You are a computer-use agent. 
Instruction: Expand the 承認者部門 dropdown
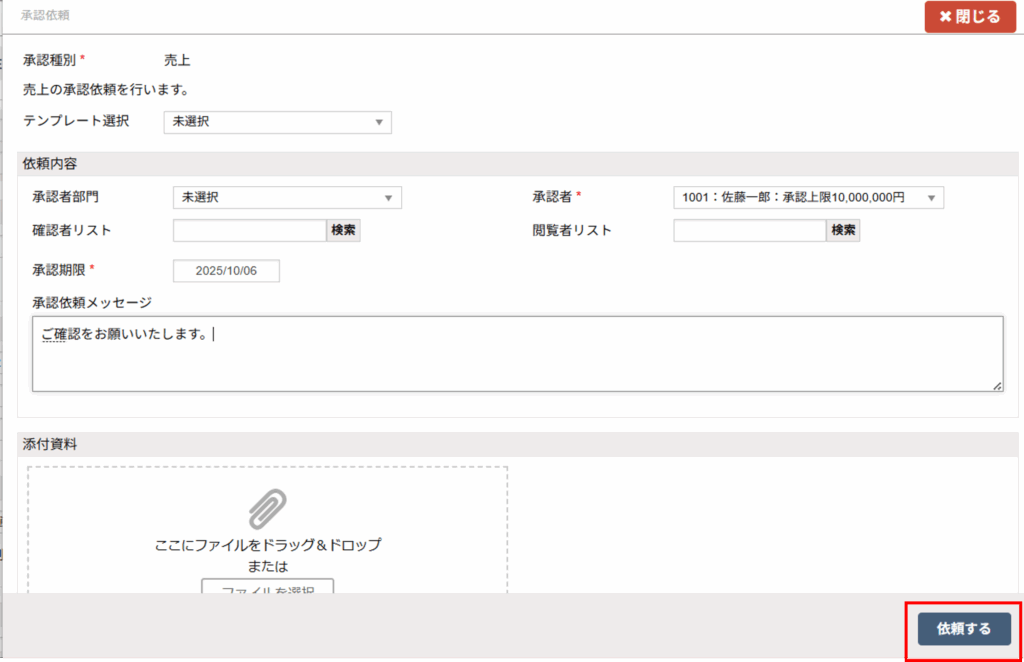point(287,198)
